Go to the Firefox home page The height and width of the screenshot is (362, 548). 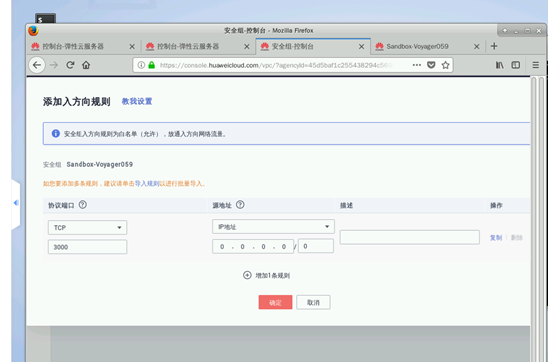(86, 65)
